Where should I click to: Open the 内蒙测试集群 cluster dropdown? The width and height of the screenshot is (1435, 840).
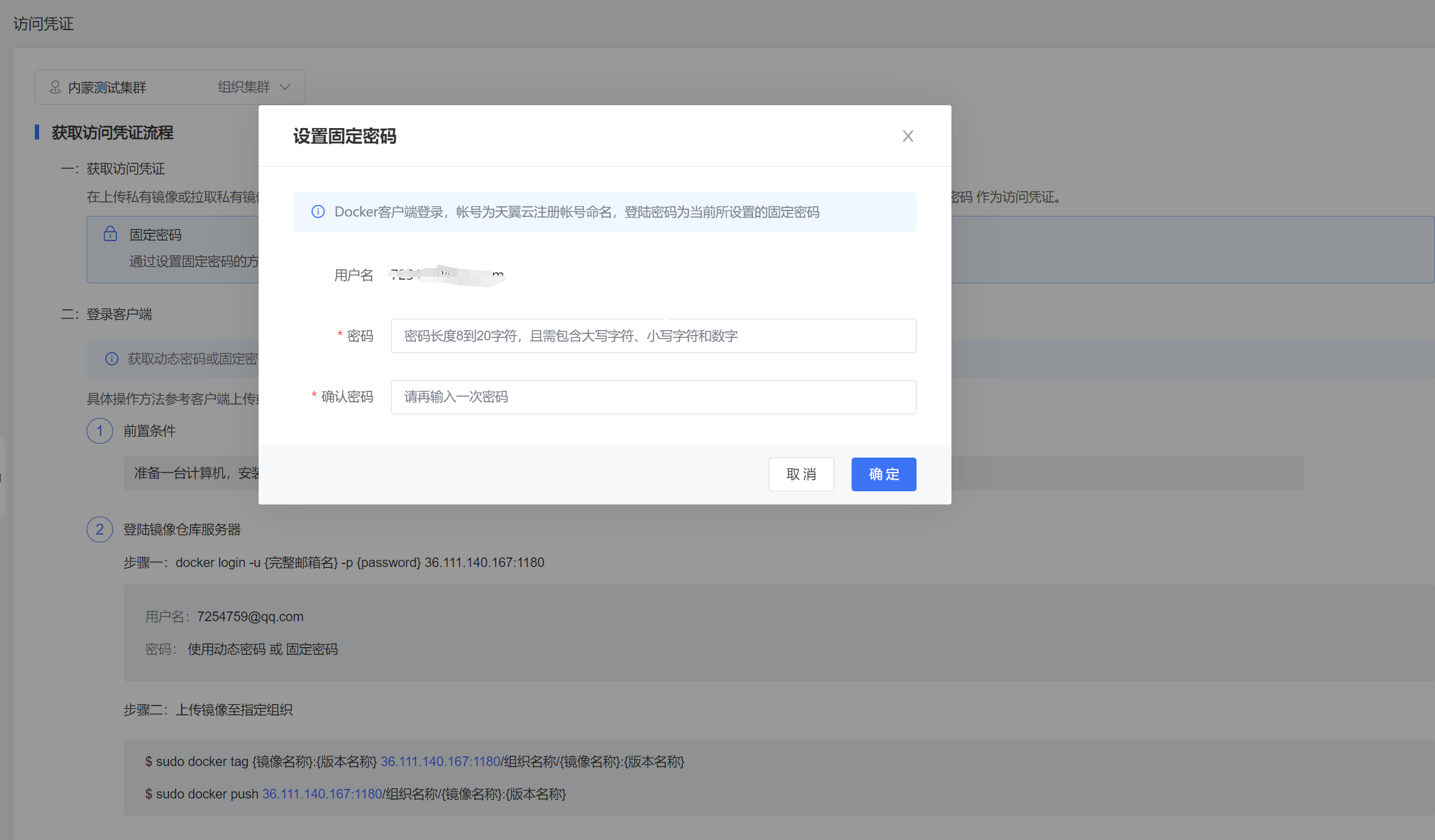point(170,87)
